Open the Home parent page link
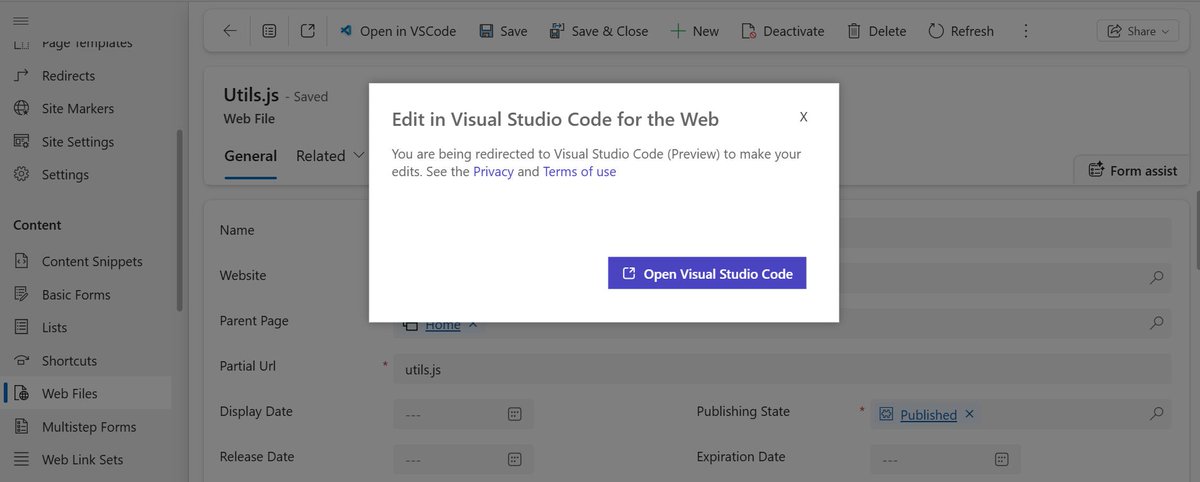 (443, 325)
